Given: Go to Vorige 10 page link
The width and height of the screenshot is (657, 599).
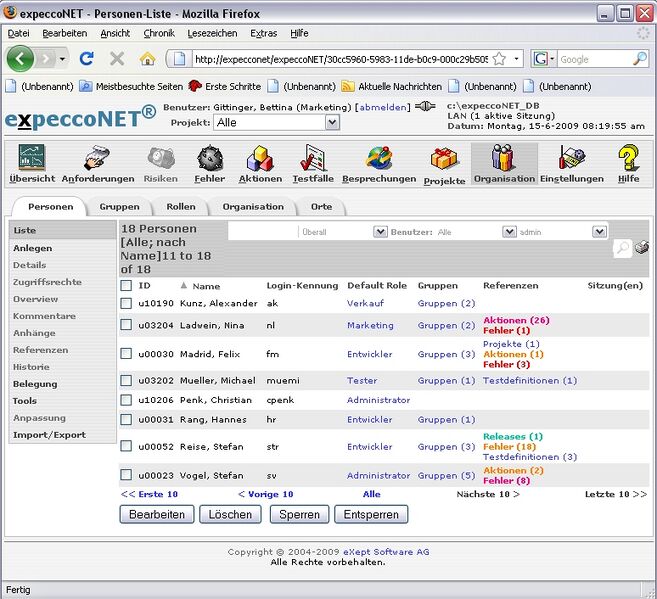Looking at the screenshot, I should 266,494.
